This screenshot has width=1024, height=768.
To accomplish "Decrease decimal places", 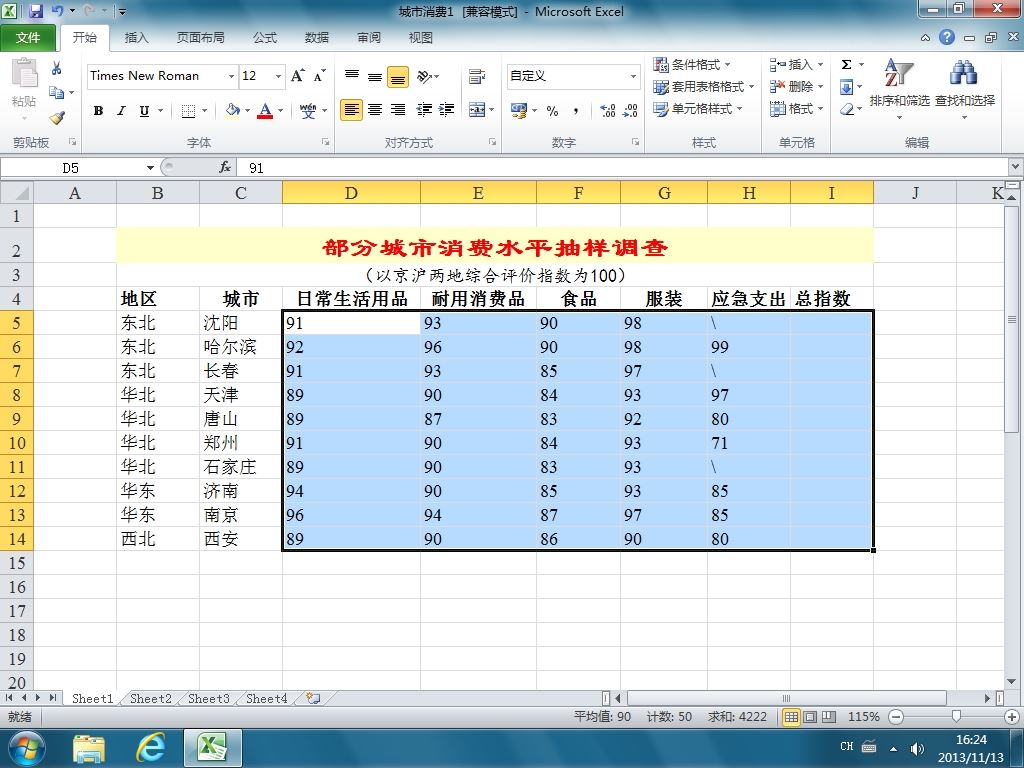I will coord(630,110).
